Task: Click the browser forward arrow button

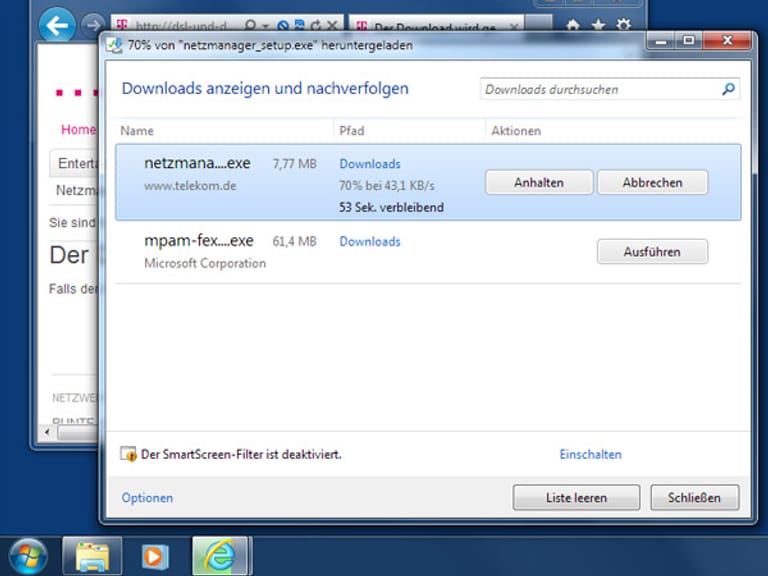Action: pos(93,25)
